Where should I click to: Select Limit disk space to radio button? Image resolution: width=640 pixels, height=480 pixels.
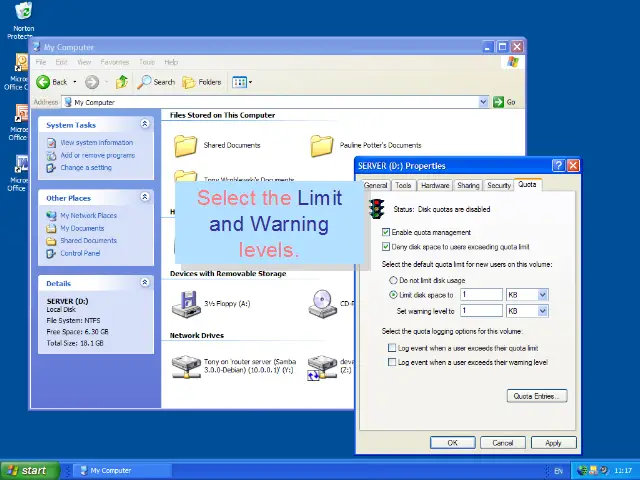393,295
